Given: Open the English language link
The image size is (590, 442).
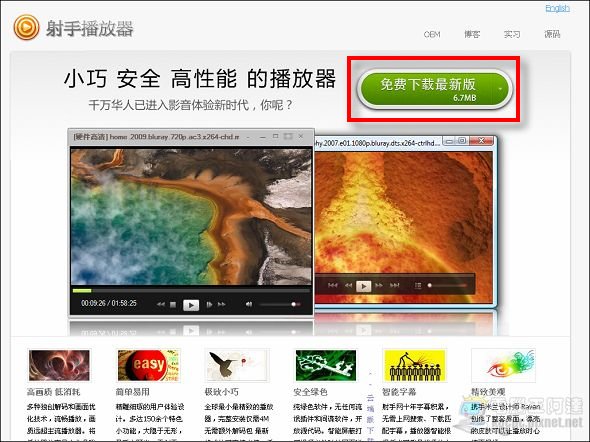Looking at the screenshot, I should click(557, 8).
